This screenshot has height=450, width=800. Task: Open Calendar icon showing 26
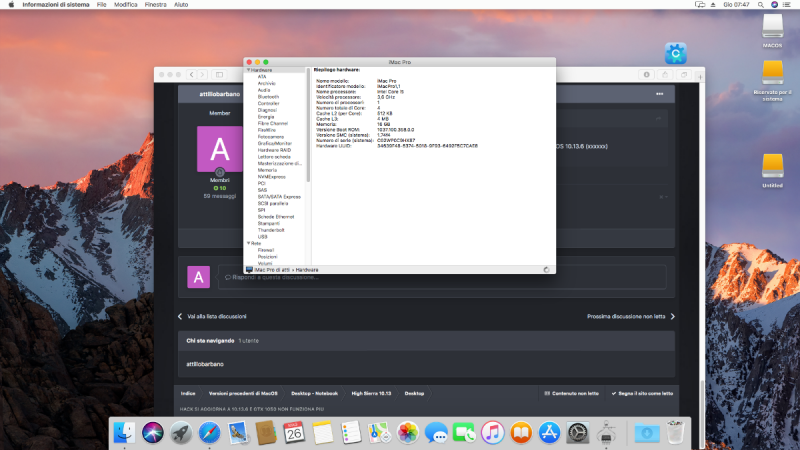tap(294, 433)
